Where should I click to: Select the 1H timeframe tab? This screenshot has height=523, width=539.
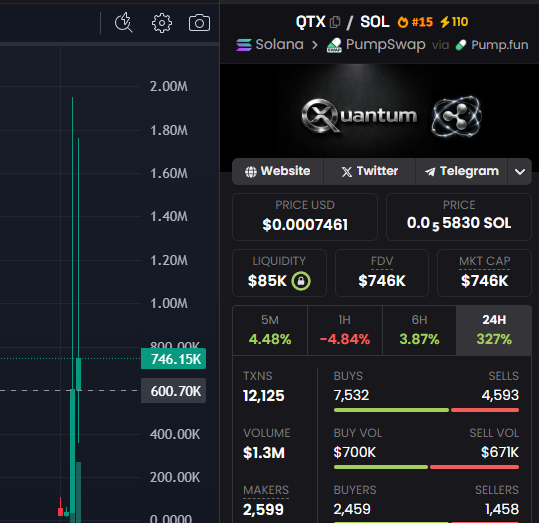tap(345, 330)
